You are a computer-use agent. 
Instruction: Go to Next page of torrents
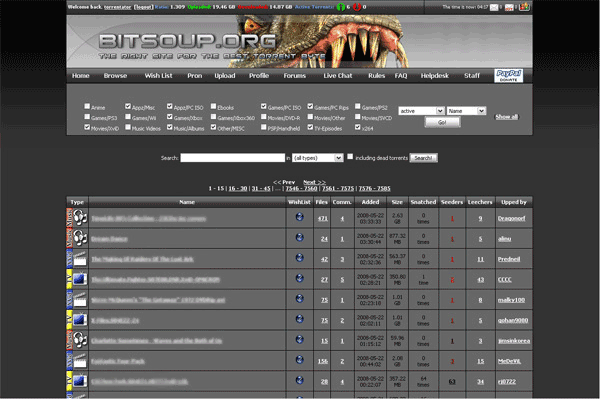click(x=314, y=182)
